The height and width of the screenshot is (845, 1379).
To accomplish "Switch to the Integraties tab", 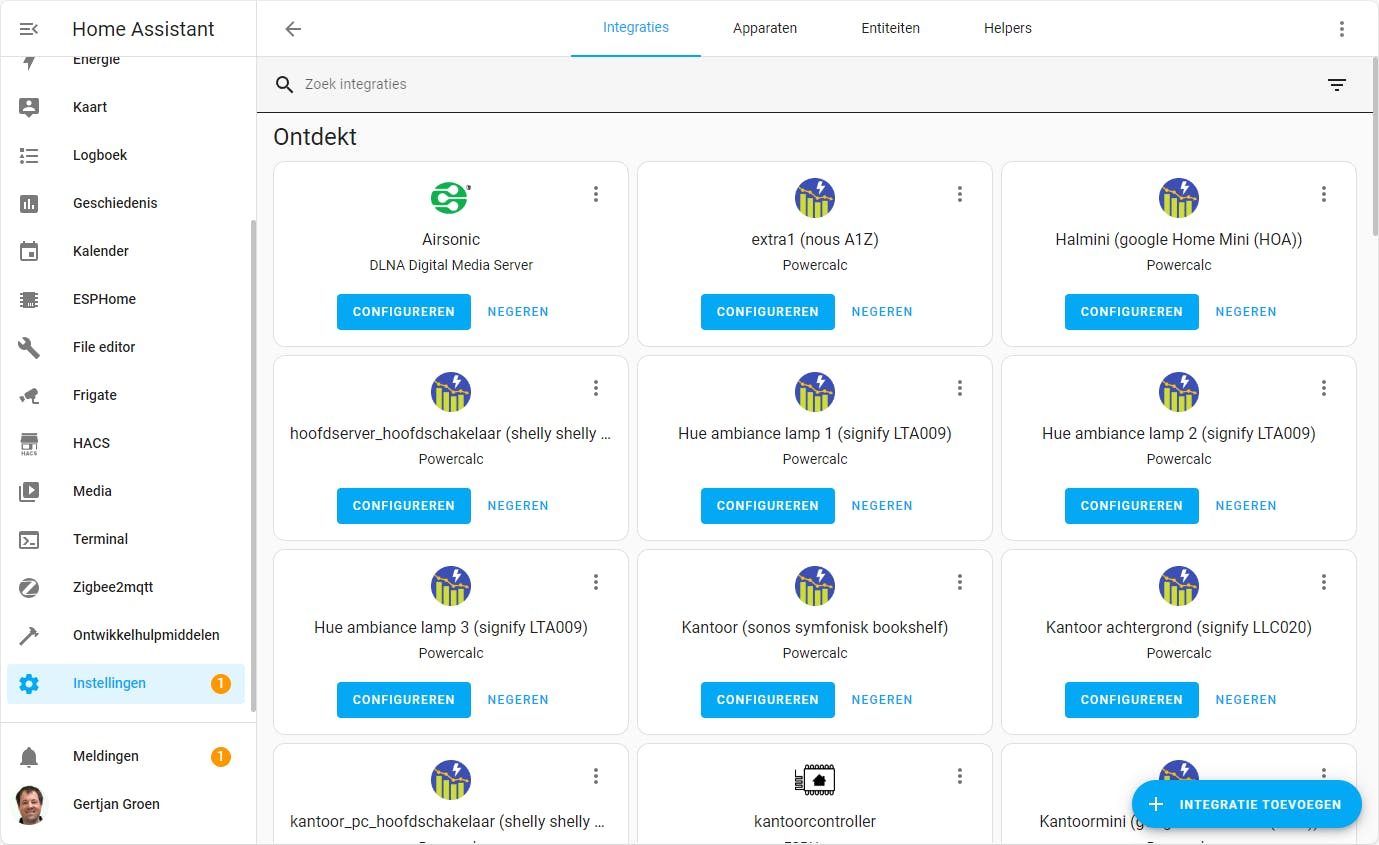I will 636,28.
